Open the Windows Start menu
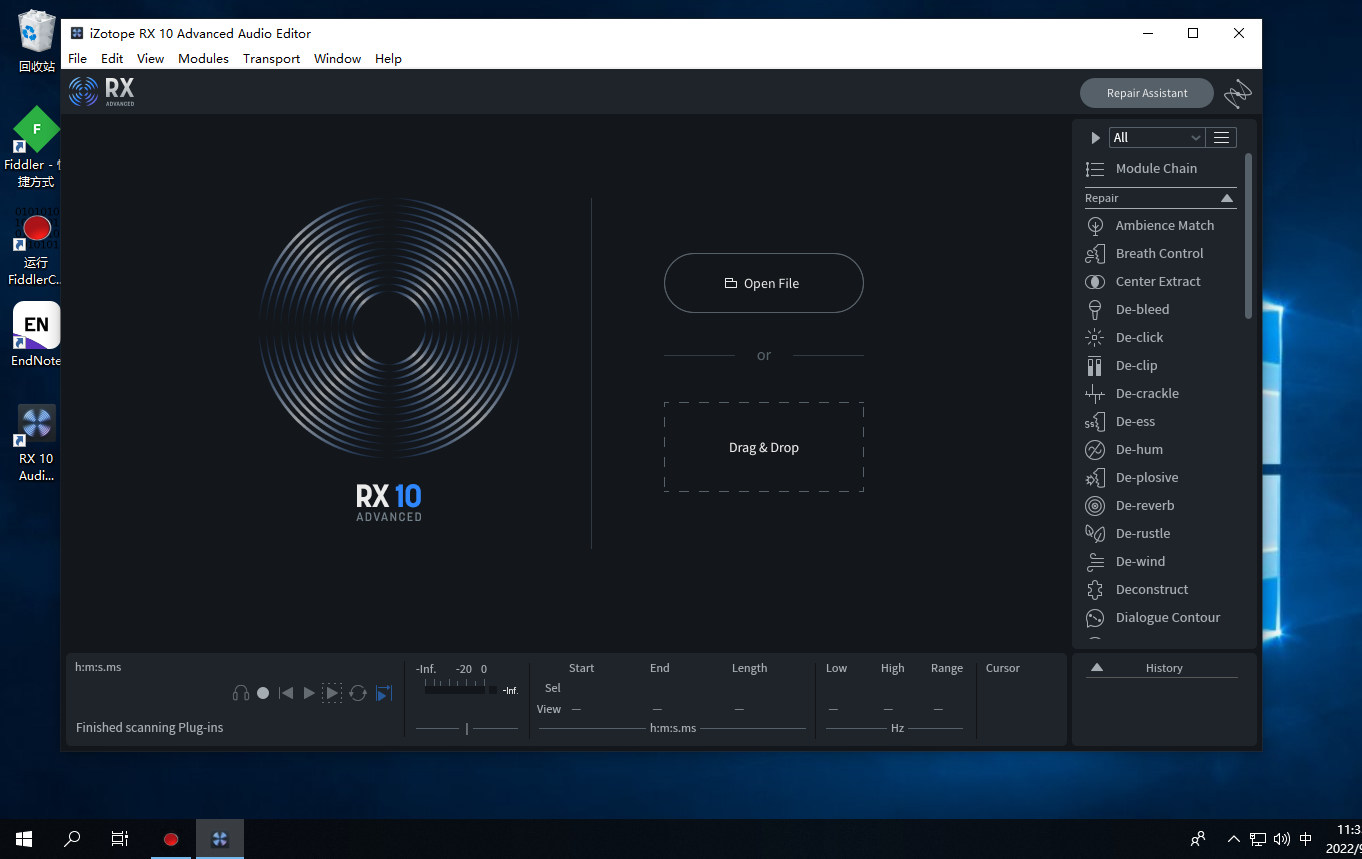 [x=24, y=839]
